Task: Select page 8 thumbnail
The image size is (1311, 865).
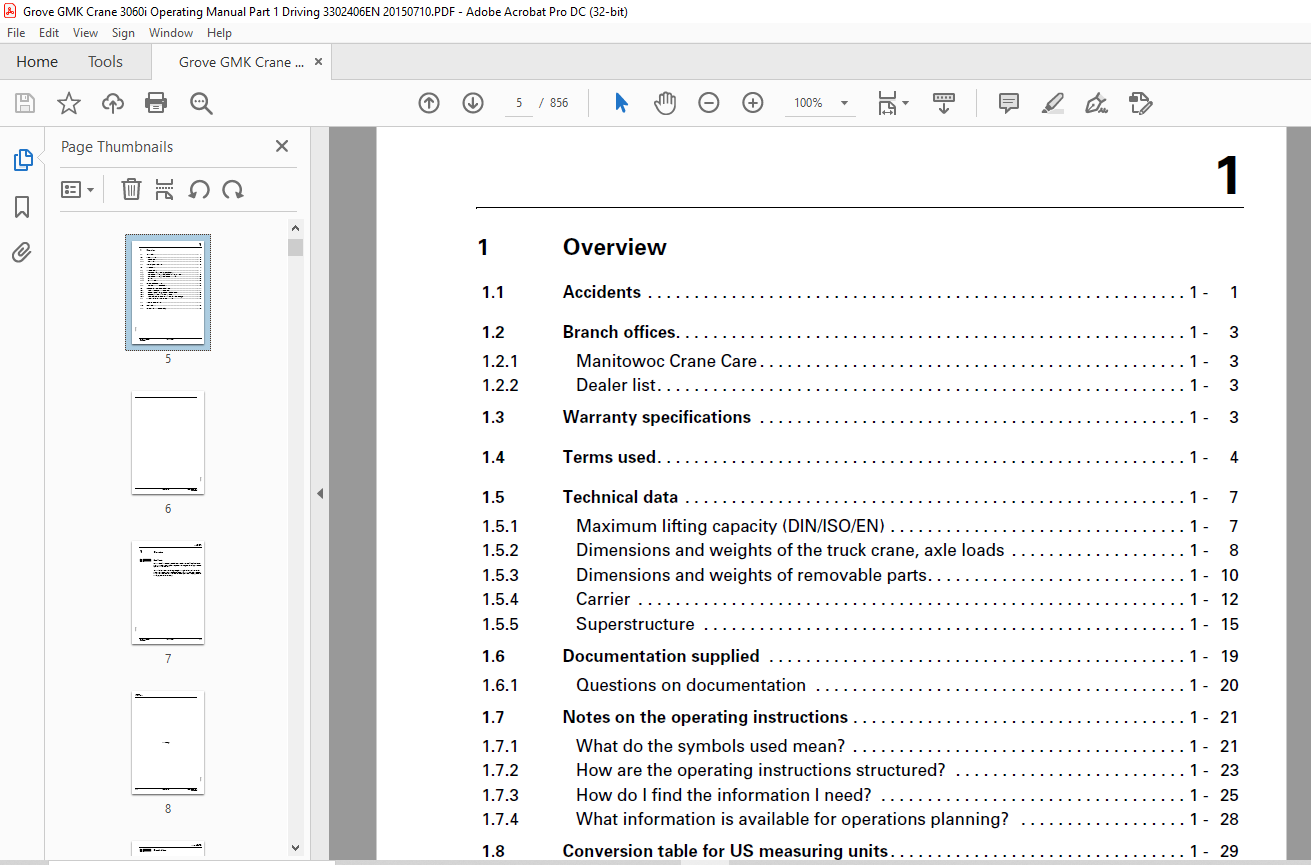Action: click(168, 742)
